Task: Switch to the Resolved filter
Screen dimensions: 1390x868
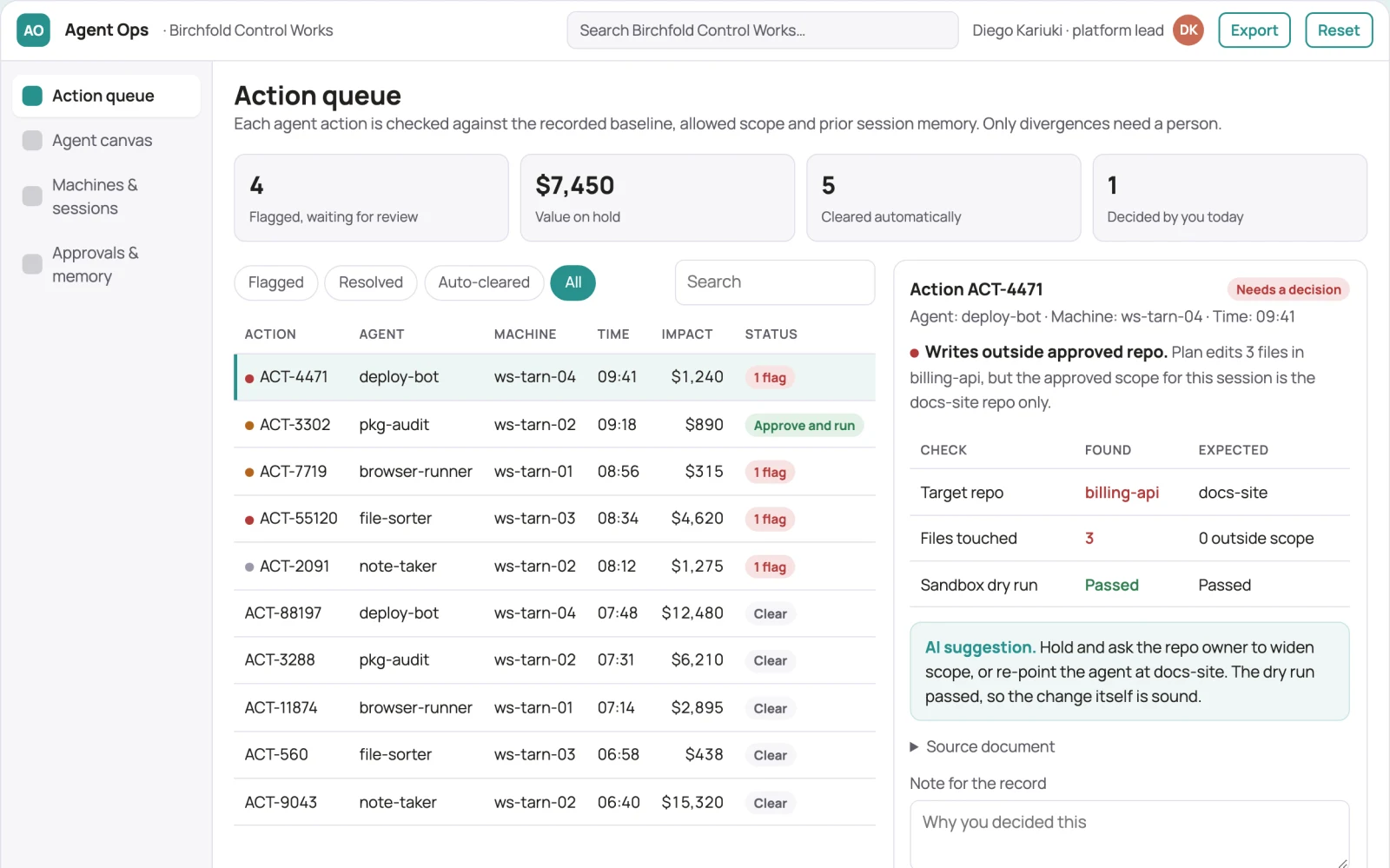Action: point(371,282)
